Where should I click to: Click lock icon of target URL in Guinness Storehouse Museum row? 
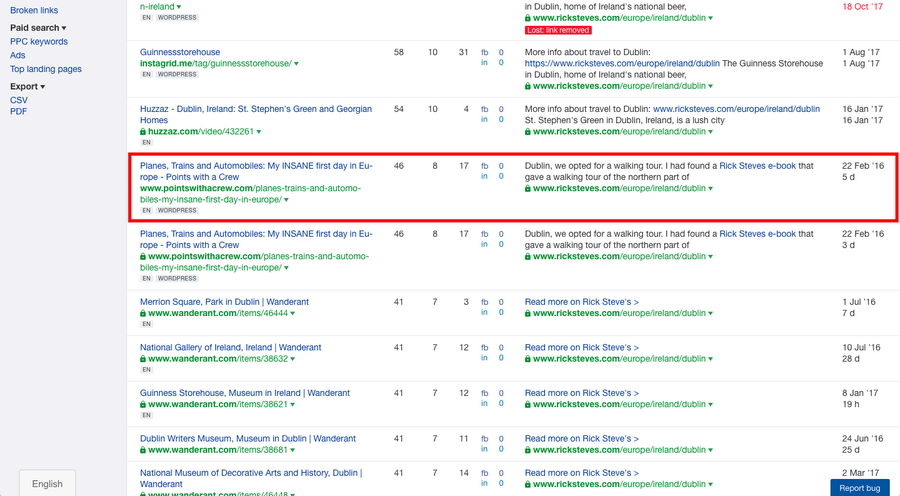coord(527,404)
